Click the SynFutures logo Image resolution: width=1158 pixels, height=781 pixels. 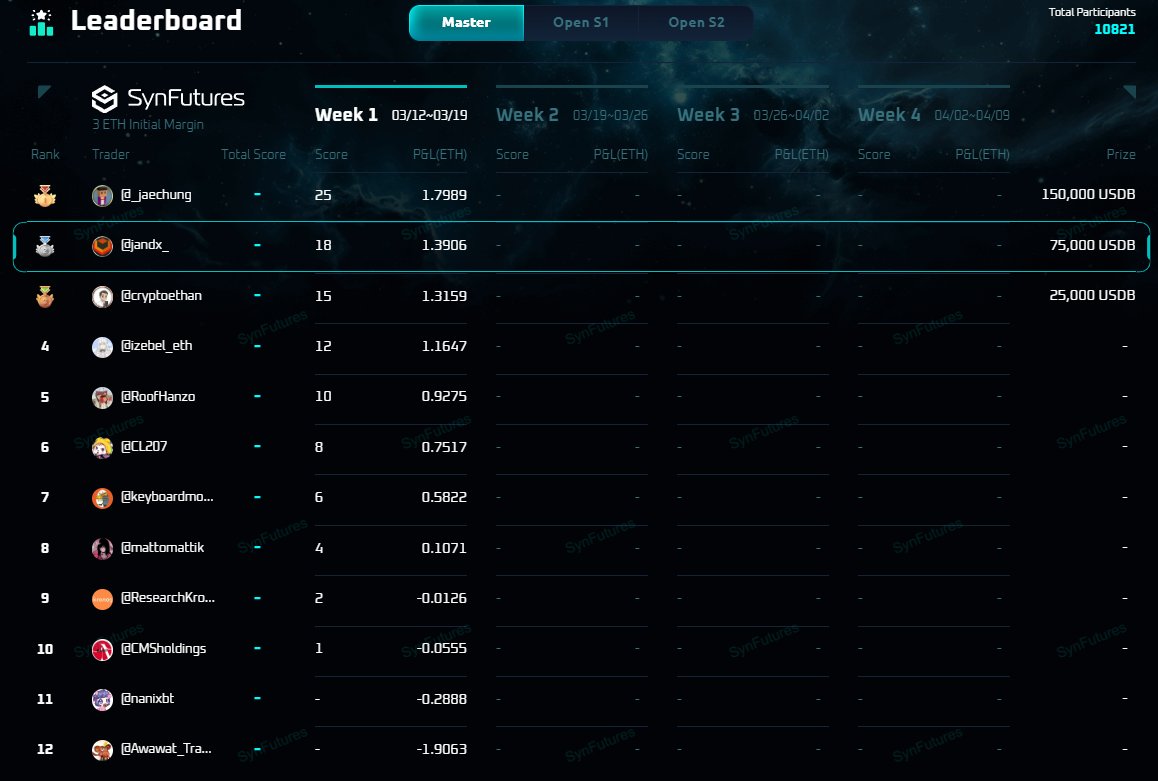coord(168,98)
